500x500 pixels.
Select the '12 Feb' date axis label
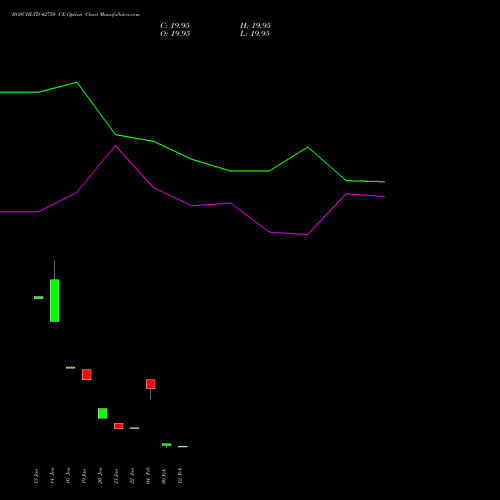click(x=180, y=475)
